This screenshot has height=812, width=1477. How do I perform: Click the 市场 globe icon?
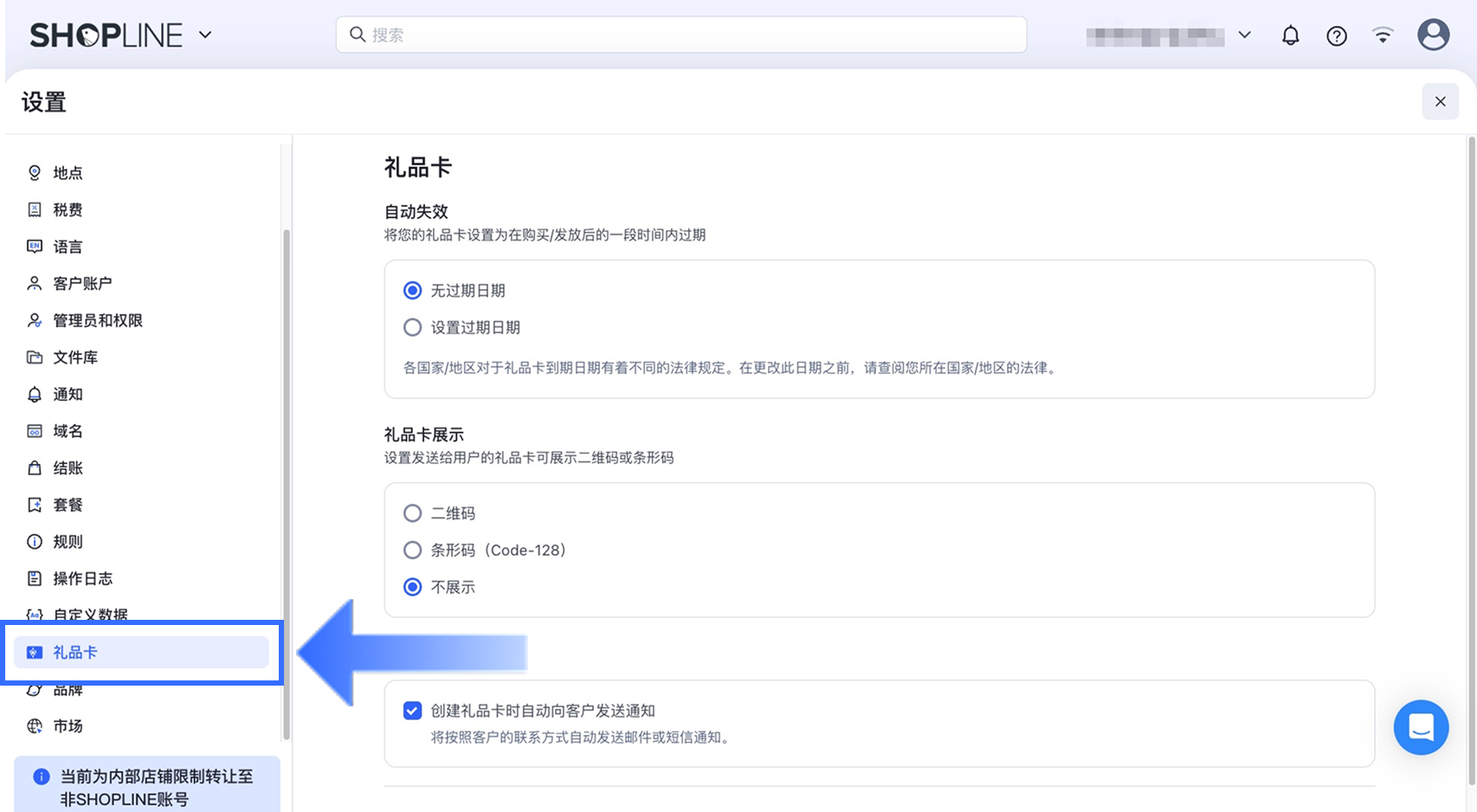tap(35, 726)
